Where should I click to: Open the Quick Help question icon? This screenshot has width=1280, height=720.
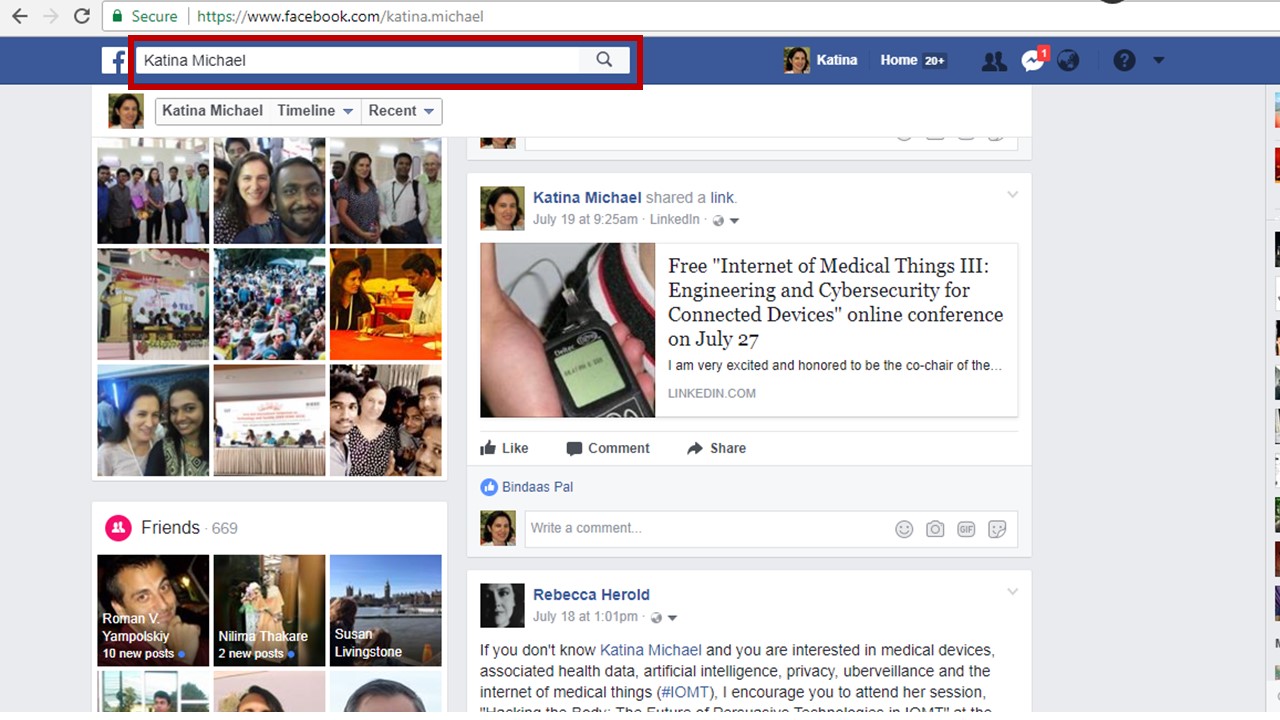coord(1125,61)
